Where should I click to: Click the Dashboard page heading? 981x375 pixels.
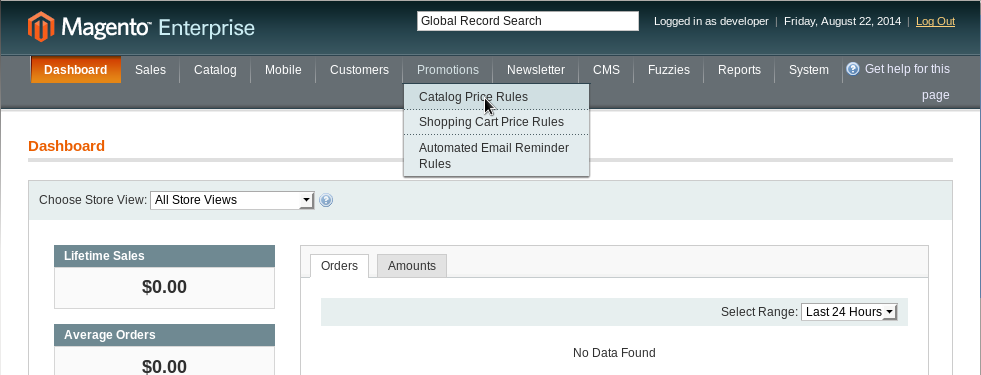(x=66, y=146)
